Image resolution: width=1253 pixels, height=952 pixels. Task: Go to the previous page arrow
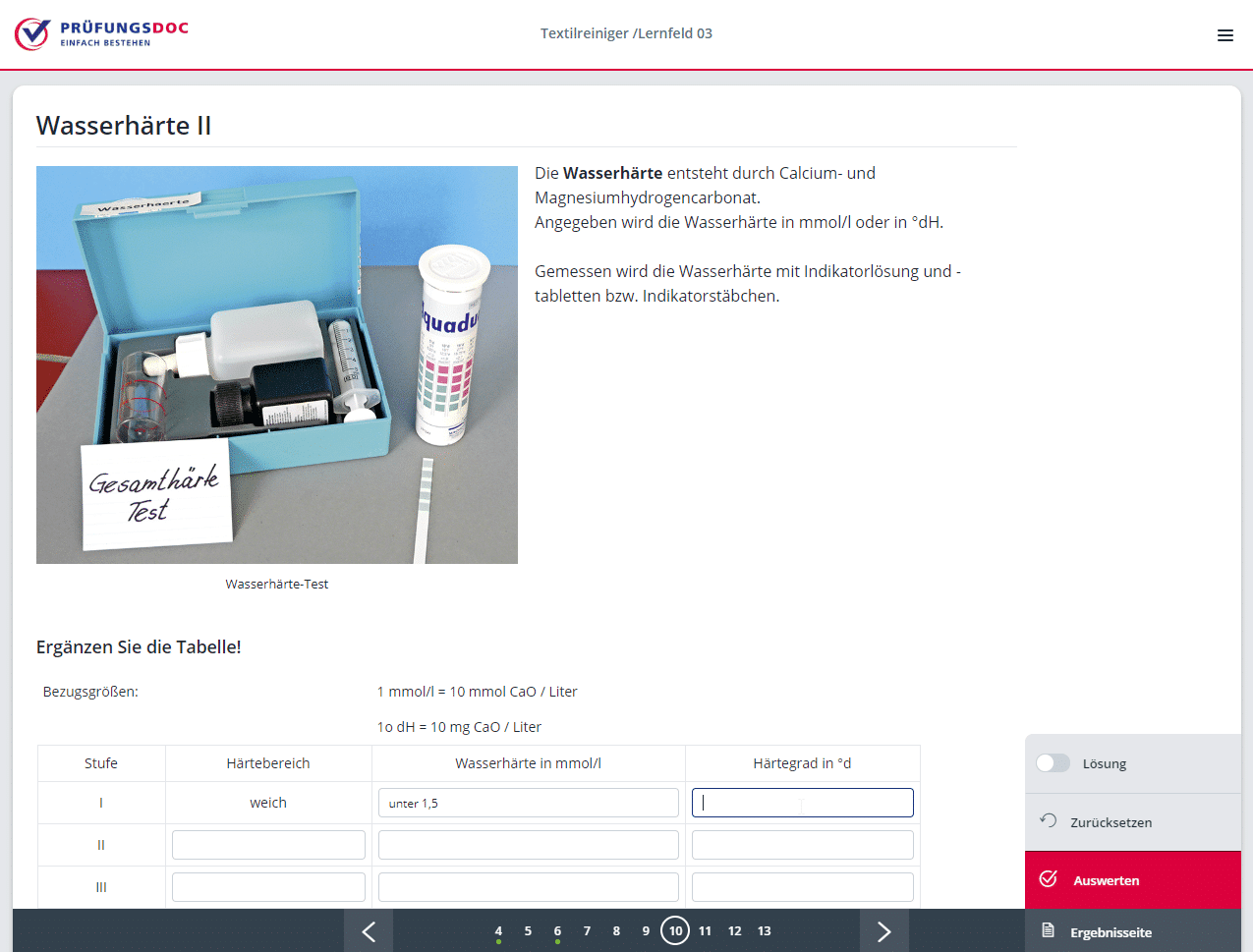(x=369, y=931)
